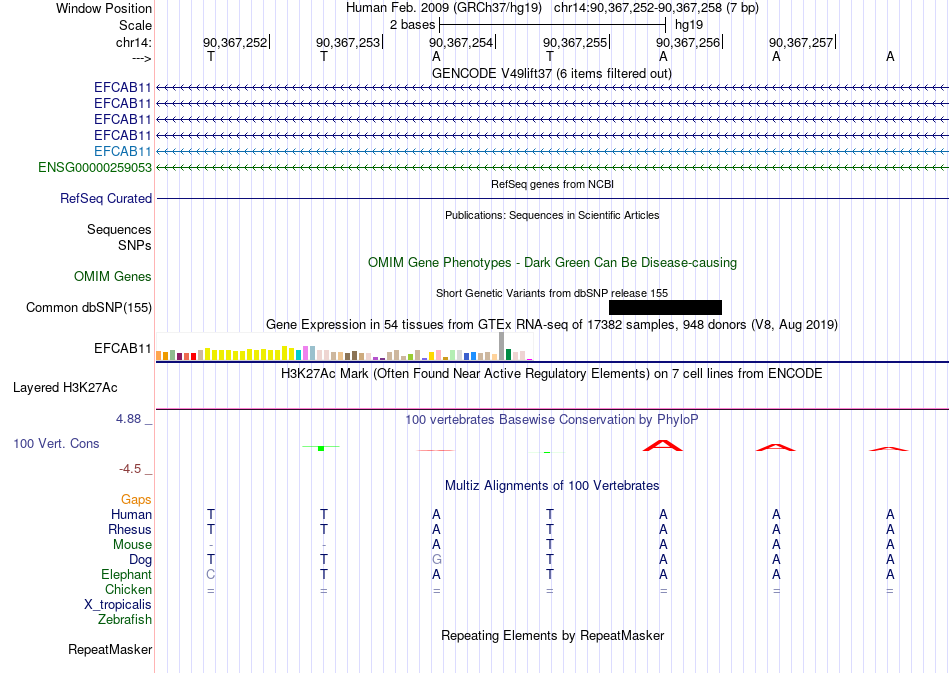Screen dimensions: 950x673
Task: Click the black Common dbSNP variant block
Action: click(665, 307)
